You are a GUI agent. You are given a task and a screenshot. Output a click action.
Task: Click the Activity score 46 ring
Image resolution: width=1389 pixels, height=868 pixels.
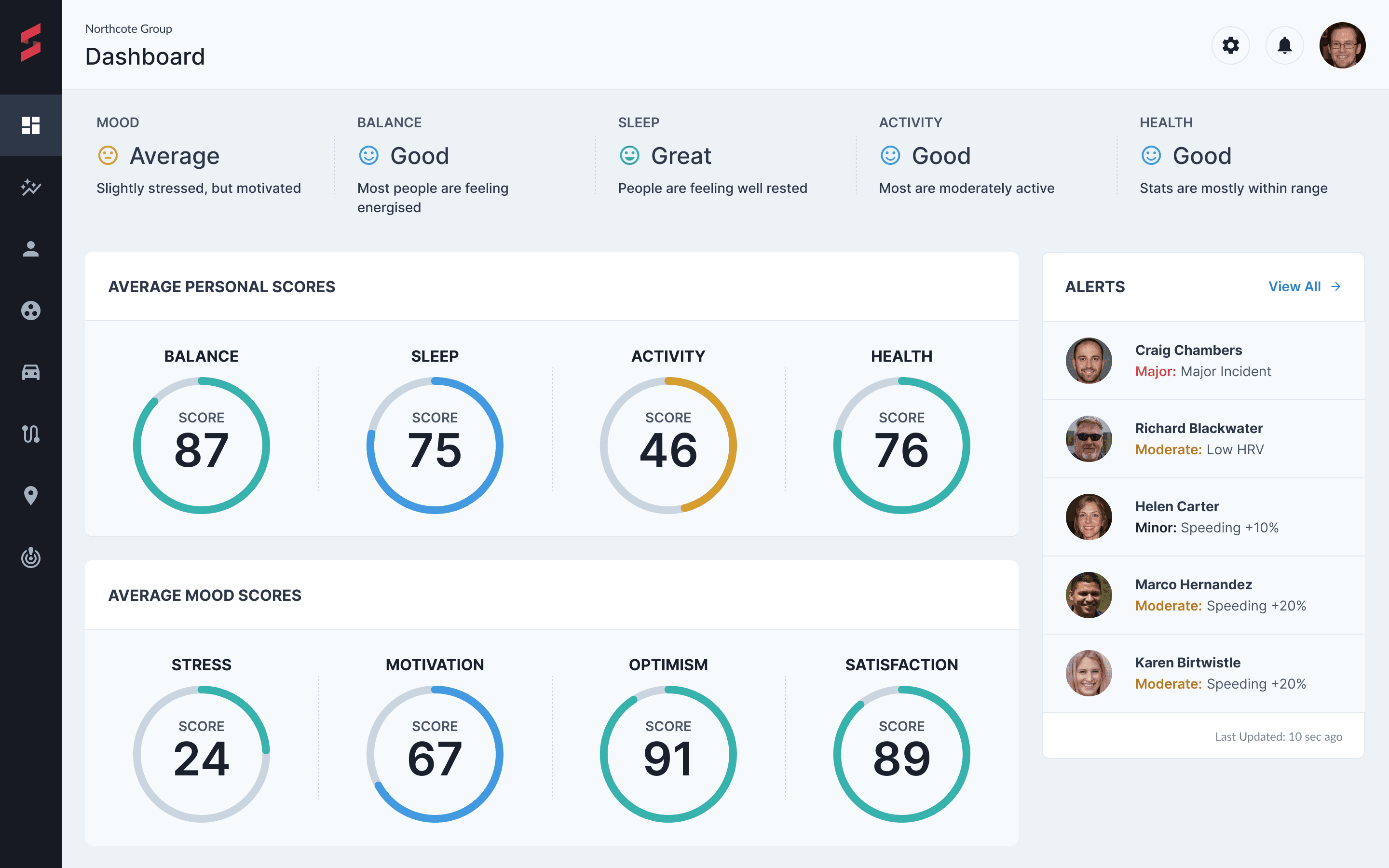click(668, 446)
